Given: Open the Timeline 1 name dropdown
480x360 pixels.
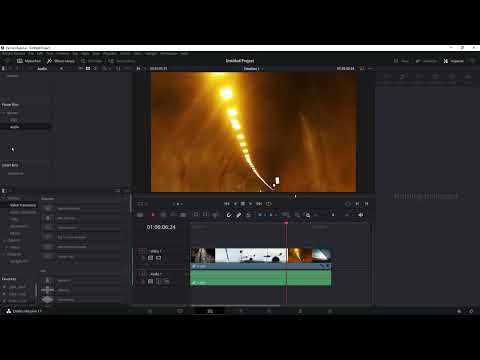Looking at the screenshot, I should (x=253, y=68).
